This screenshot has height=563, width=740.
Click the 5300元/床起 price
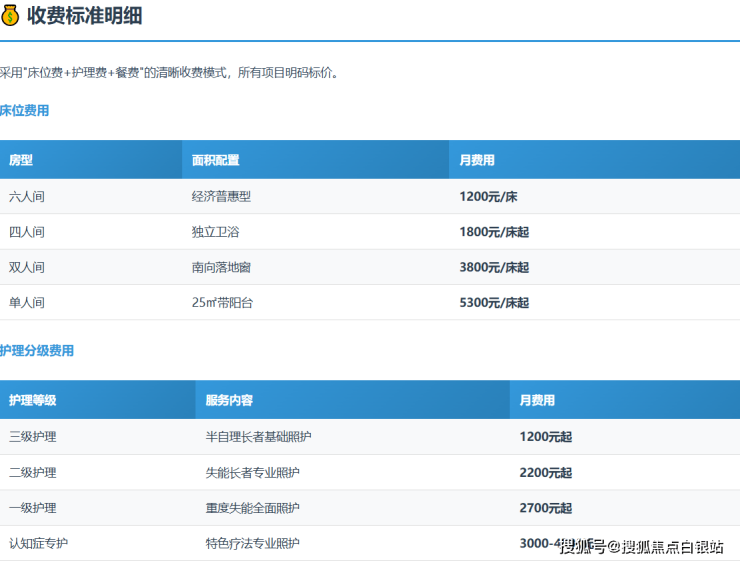pyautogui.click(x=494, y=303)
